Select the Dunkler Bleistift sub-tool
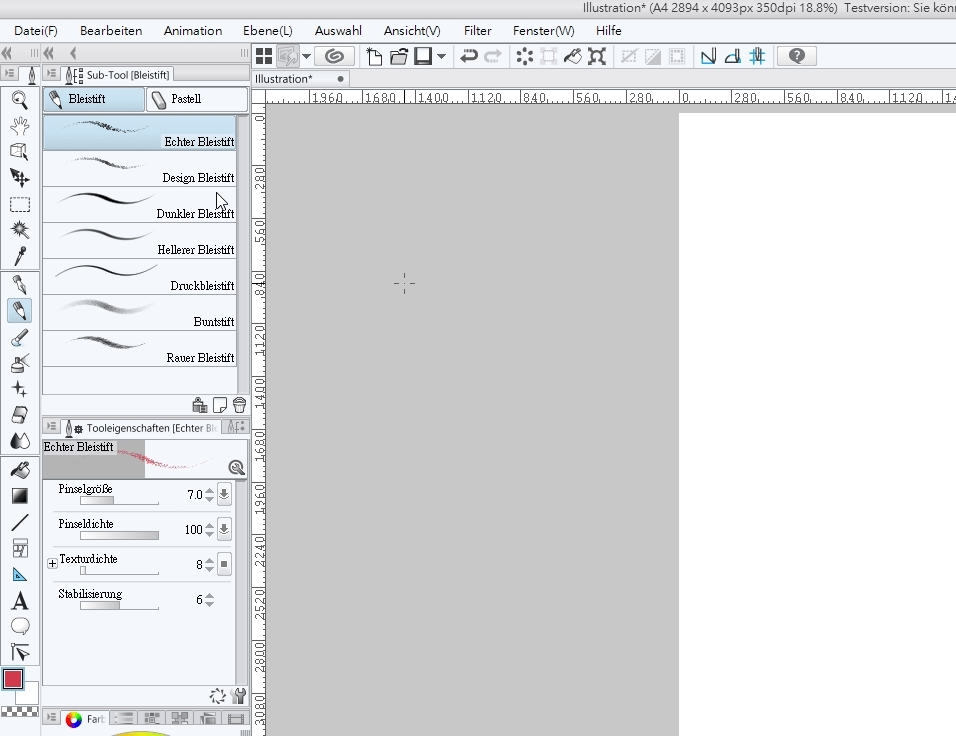 tap(140, 205)
